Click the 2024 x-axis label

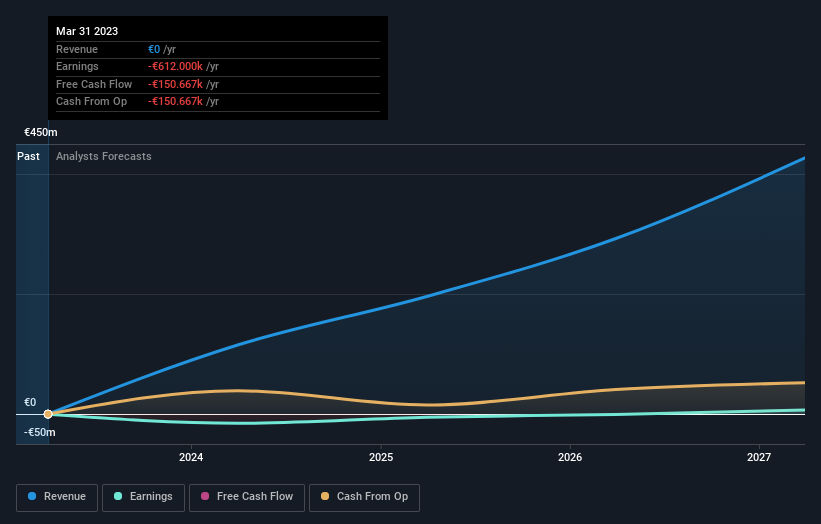point(191,457)
